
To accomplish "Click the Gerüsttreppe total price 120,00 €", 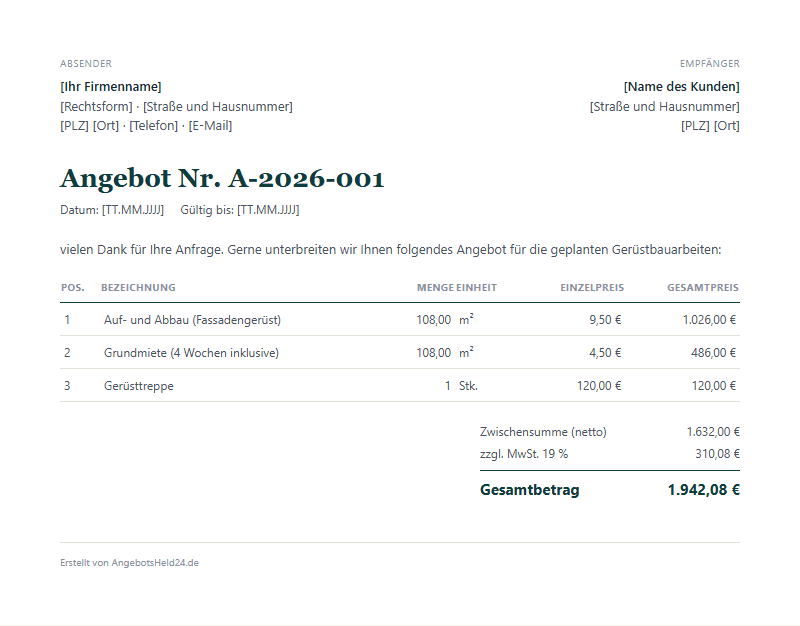I will point(714,386).
